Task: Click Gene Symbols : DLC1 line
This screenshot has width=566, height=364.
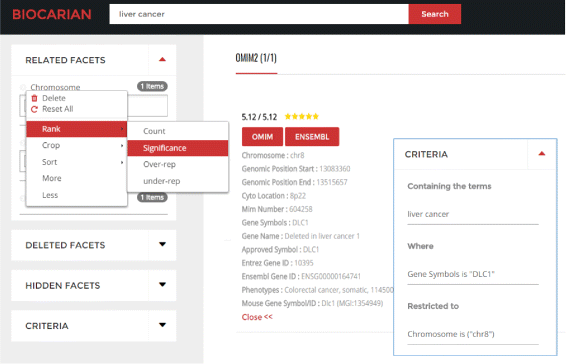Action: coord(275,222)
